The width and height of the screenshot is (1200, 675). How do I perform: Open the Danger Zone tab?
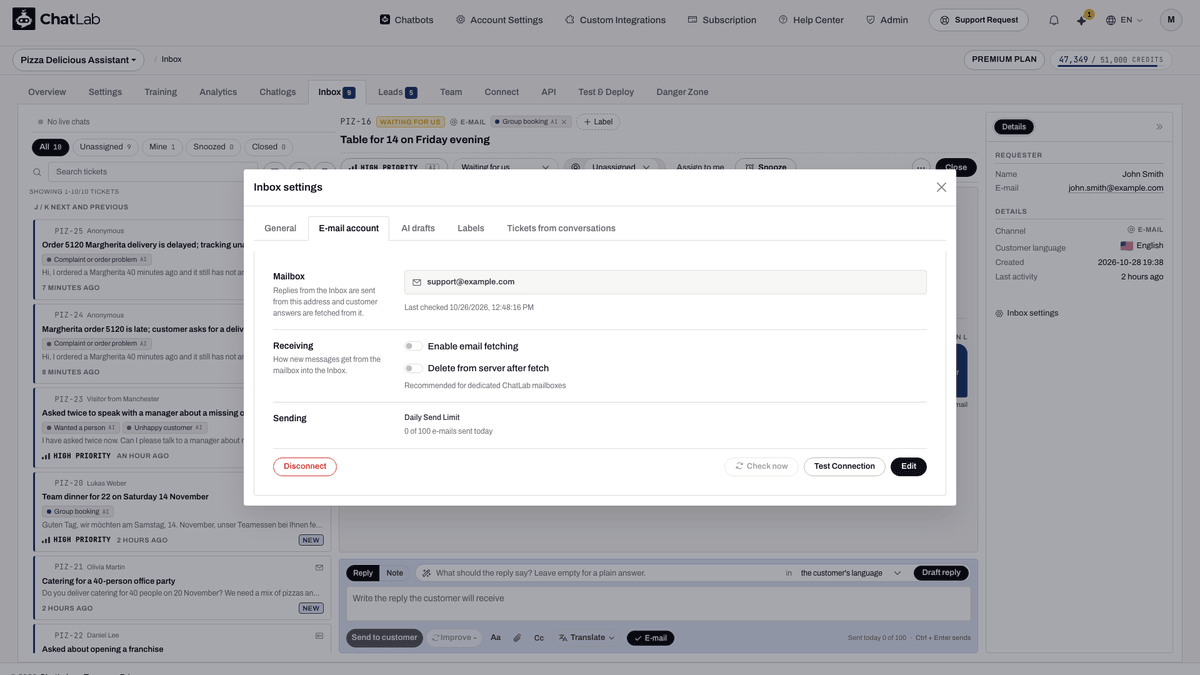[x=682, y=92]
